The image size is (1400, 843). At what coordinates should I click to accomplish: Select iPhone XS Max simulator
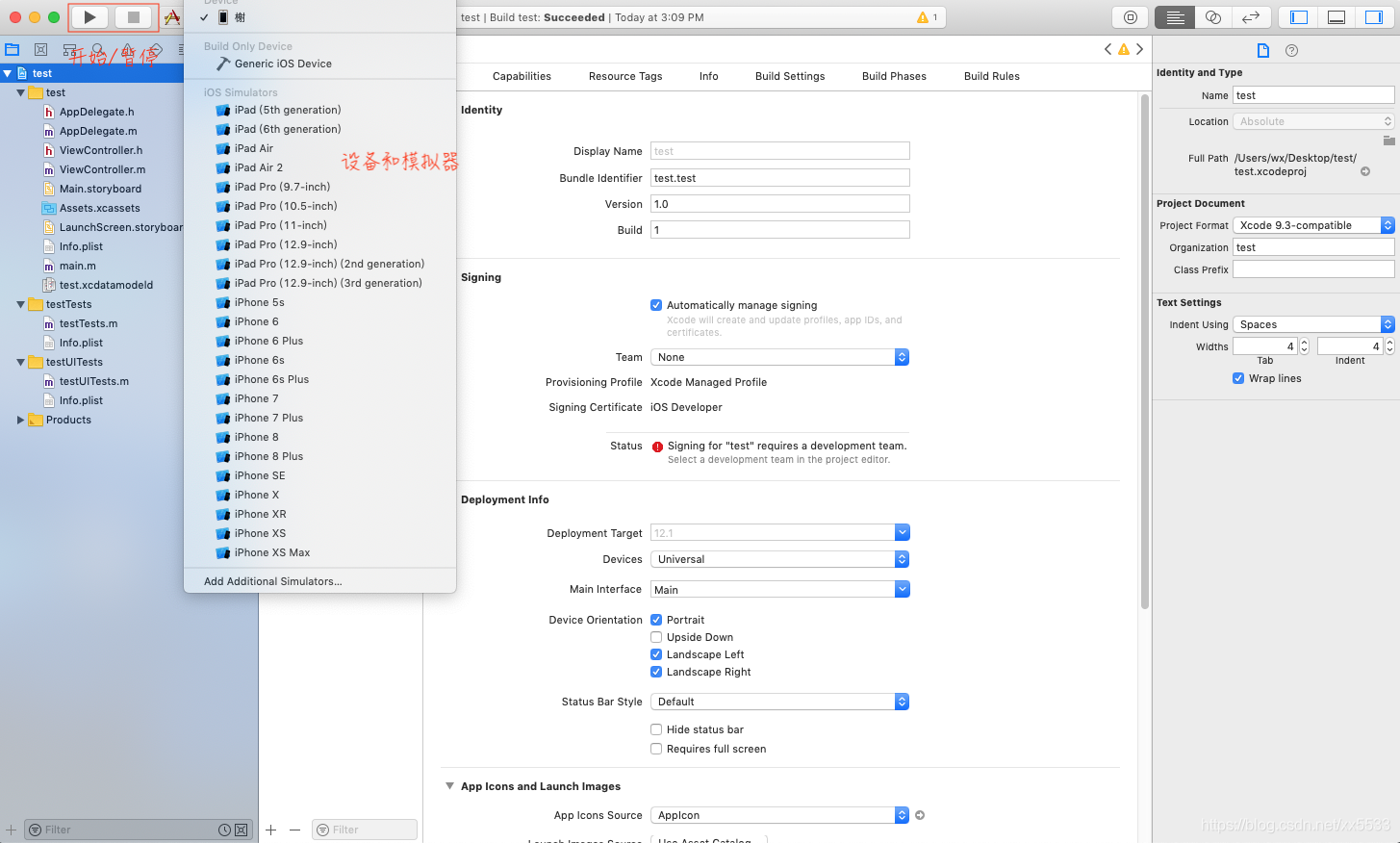319,552
